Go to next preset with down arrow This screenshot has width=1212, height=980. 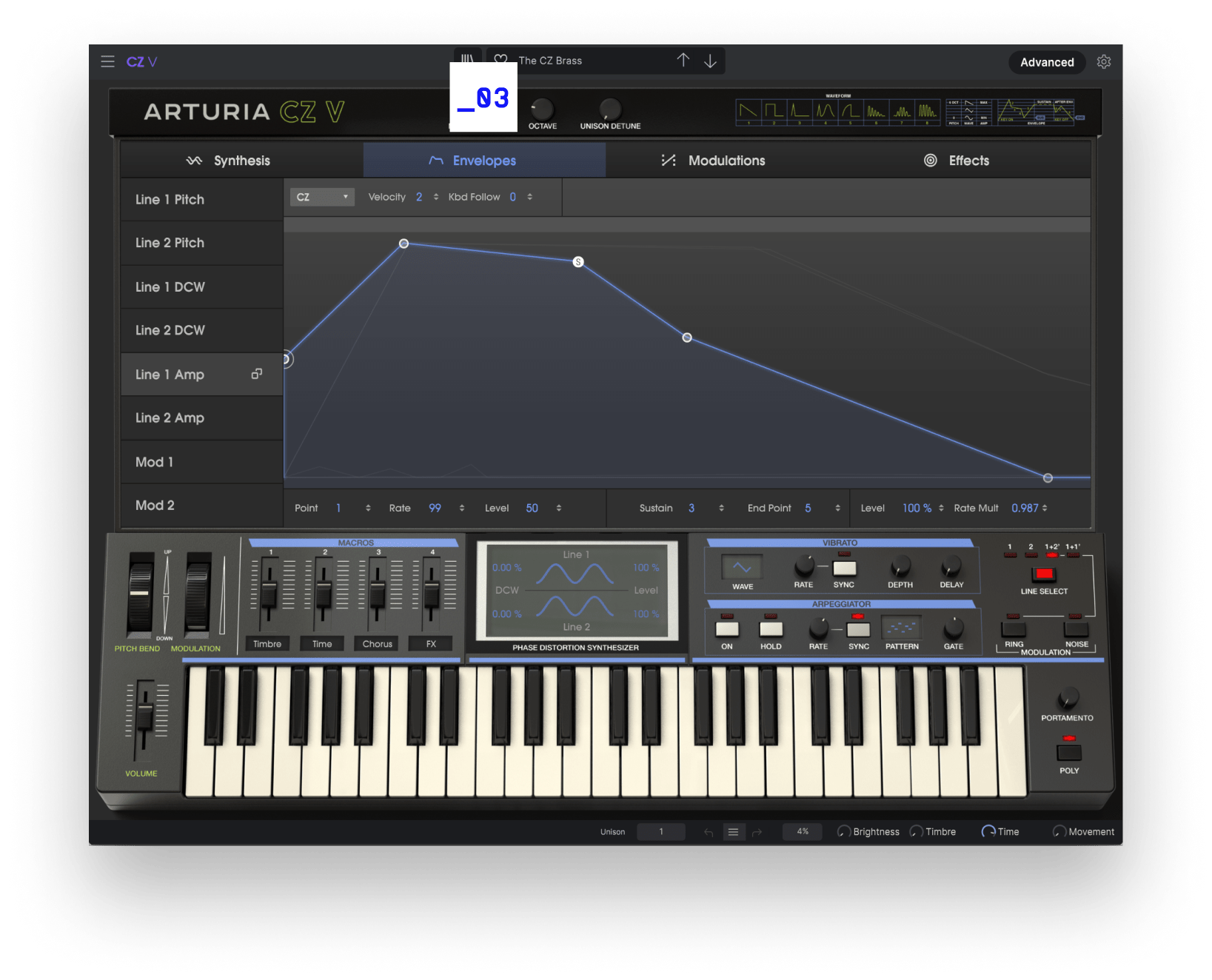710,61
